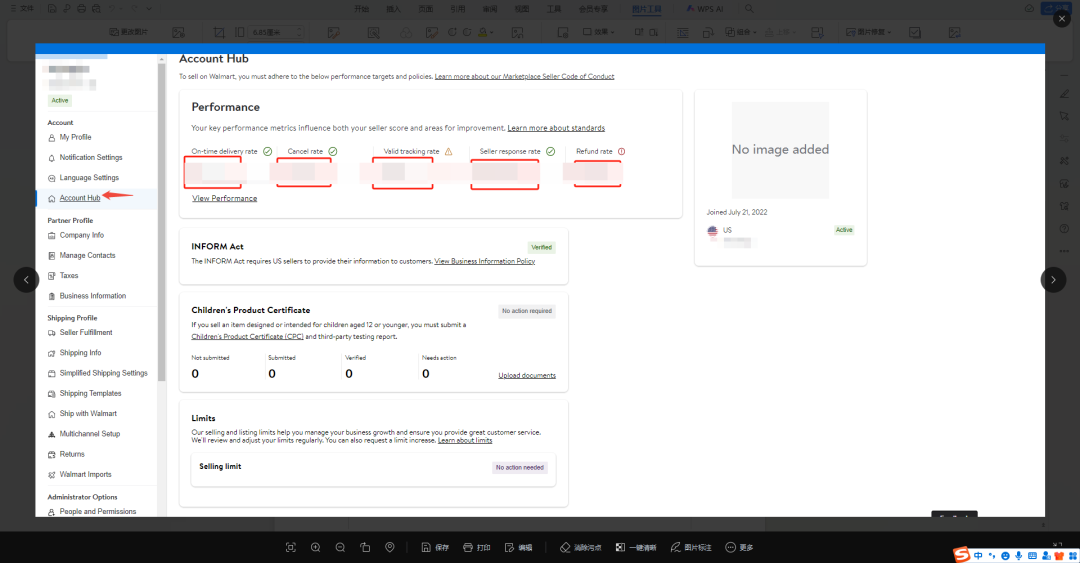This screenshot has height=563, width=1080.
Task: Toggle Sogou punctuation mode
Action: coord(992,555)
